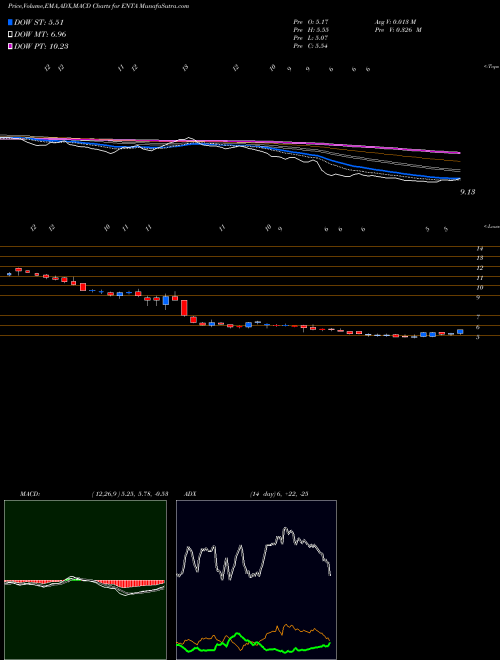Screen dimensions: 500x660
Task: Click the blue DOW ST legend swatch
Action: point(10,22)
